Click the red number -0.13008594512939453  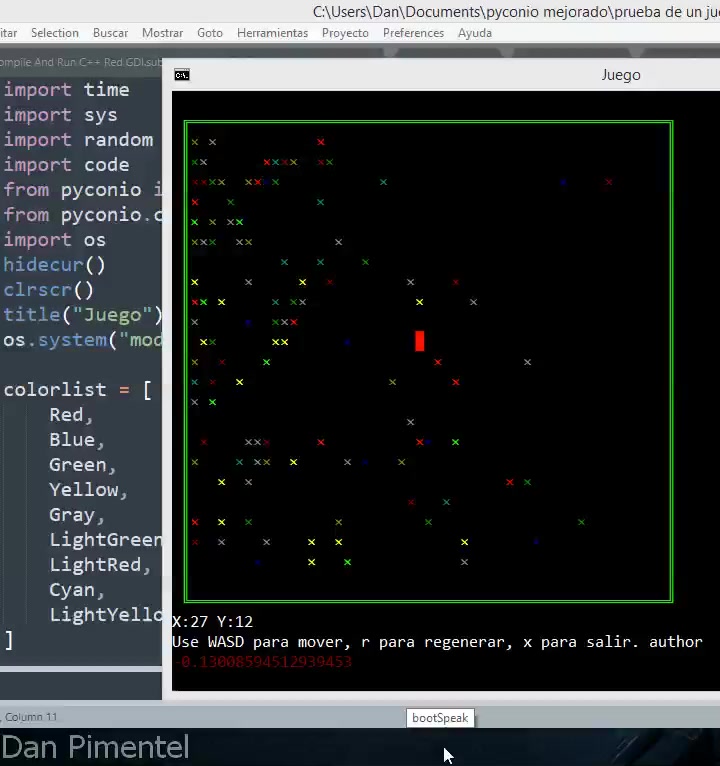click(x=264, y=662)
